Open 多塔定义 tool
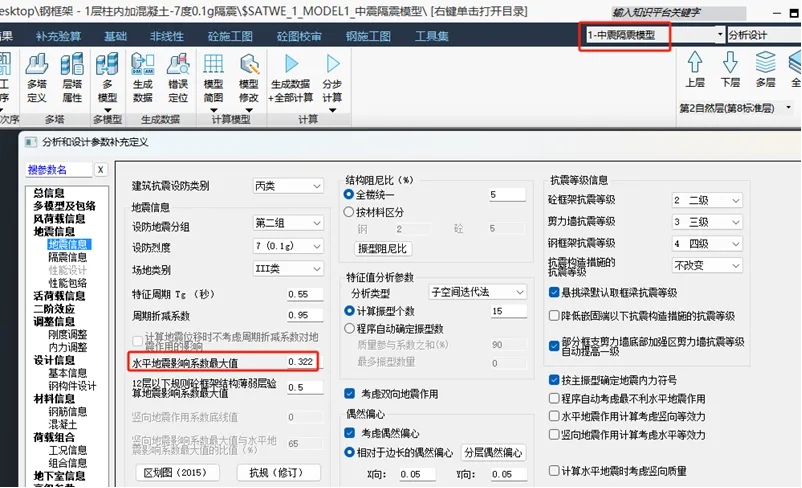Screen dimensions: 802x488 click(37, 78)
